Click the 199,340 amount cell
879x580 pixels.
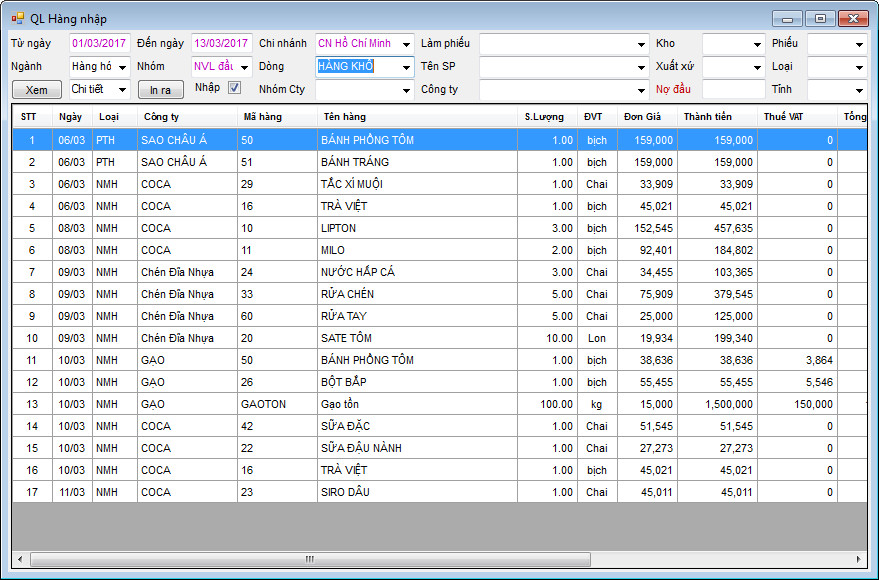click(717, 338)
